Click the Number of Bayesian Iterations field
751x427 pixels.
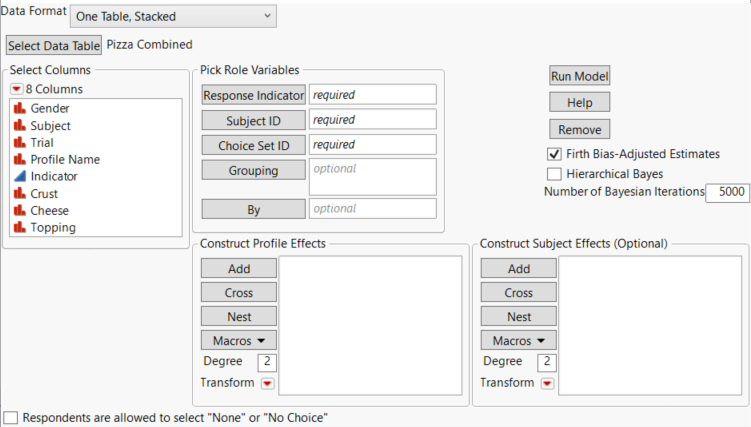click(728, 192)
